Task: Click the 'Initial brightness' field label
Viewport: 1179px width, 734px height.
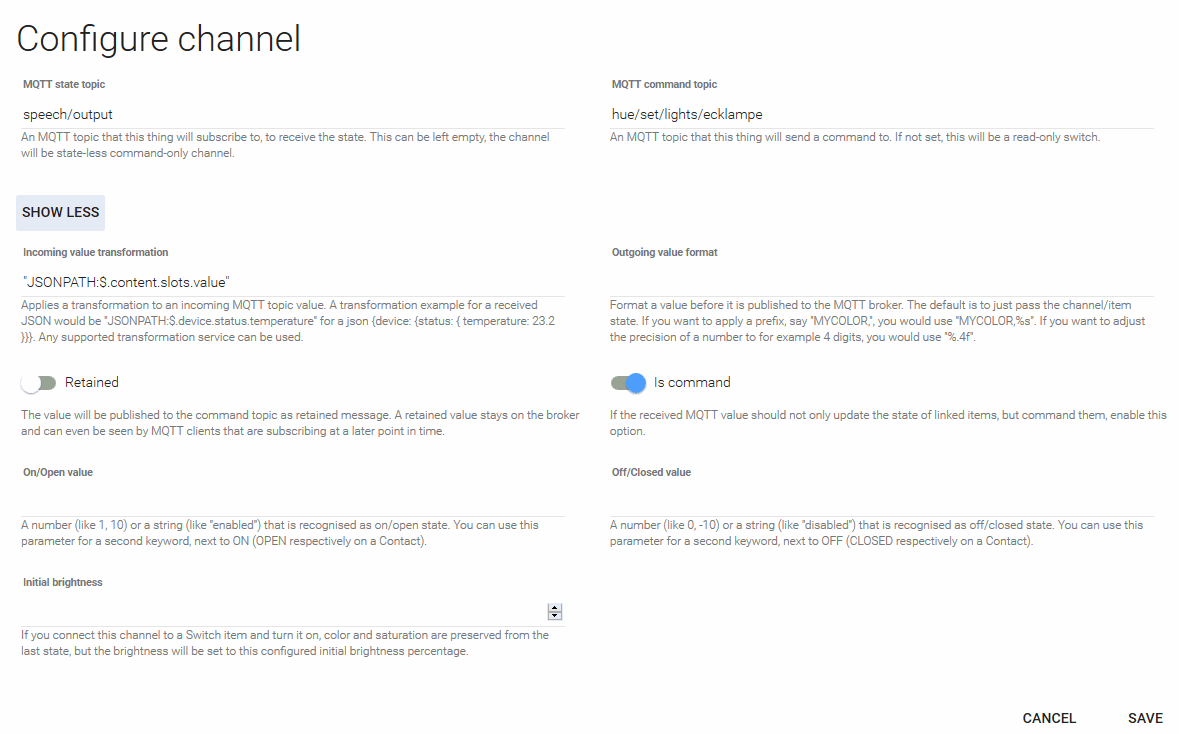Action: point(63,582)
